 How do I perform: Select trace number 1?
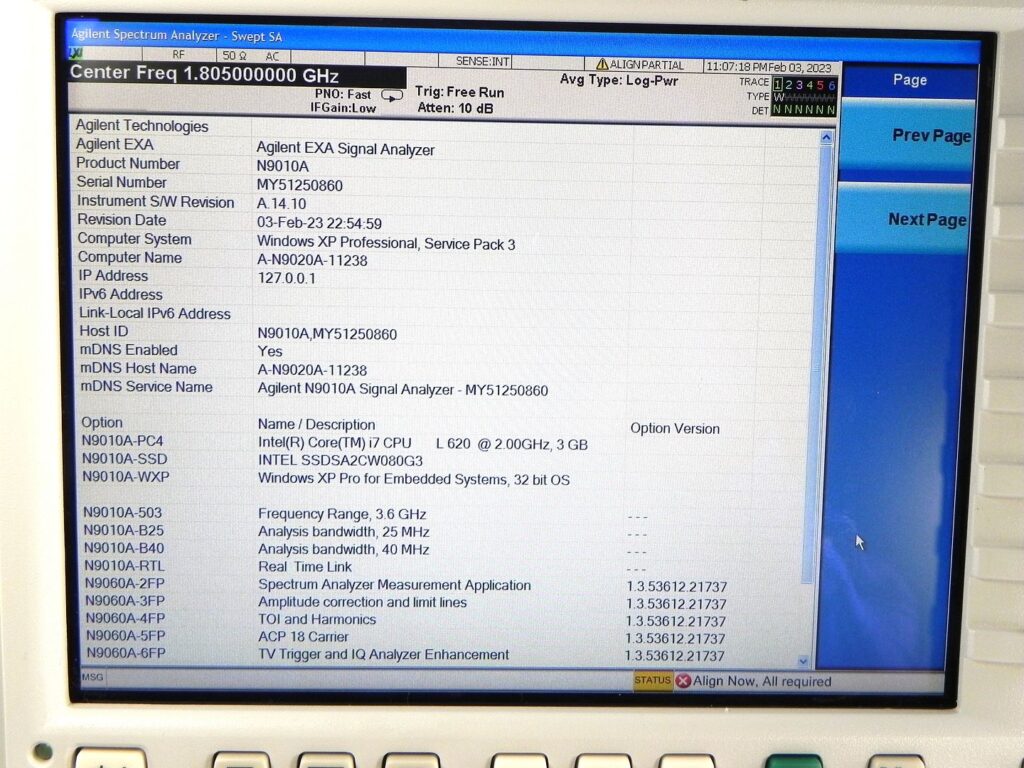[x=778, y=84]
